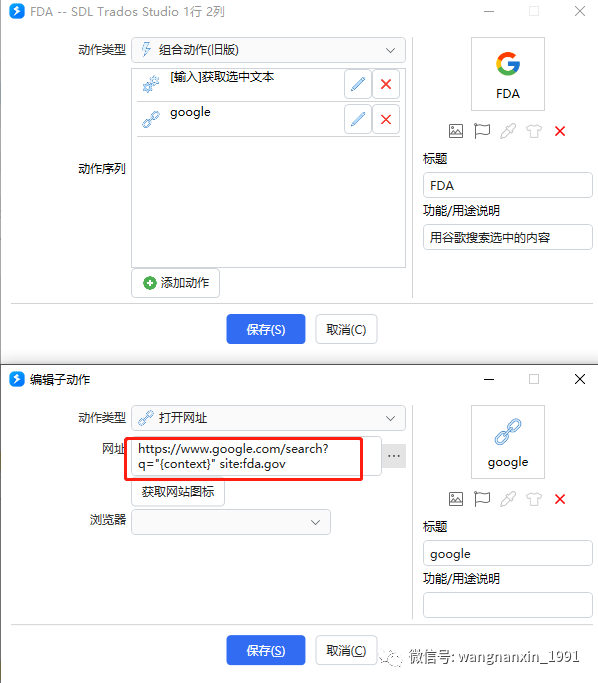This screenshot has width=598, height=683.
Task: Click the ellipsis button next to the URL field
Action: point(394,456)
